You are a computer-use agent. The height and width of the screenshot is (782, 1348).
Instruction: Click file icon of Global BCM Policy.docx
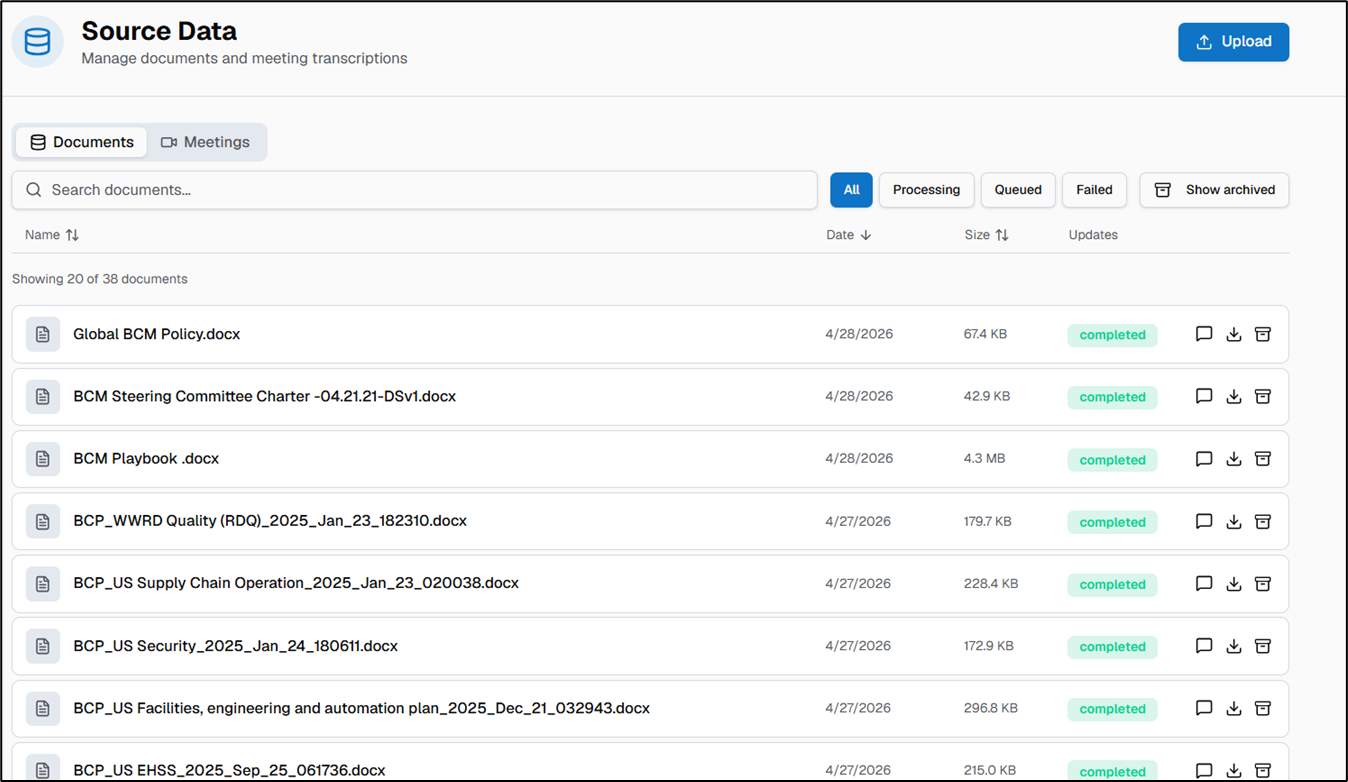coord(43,334)
